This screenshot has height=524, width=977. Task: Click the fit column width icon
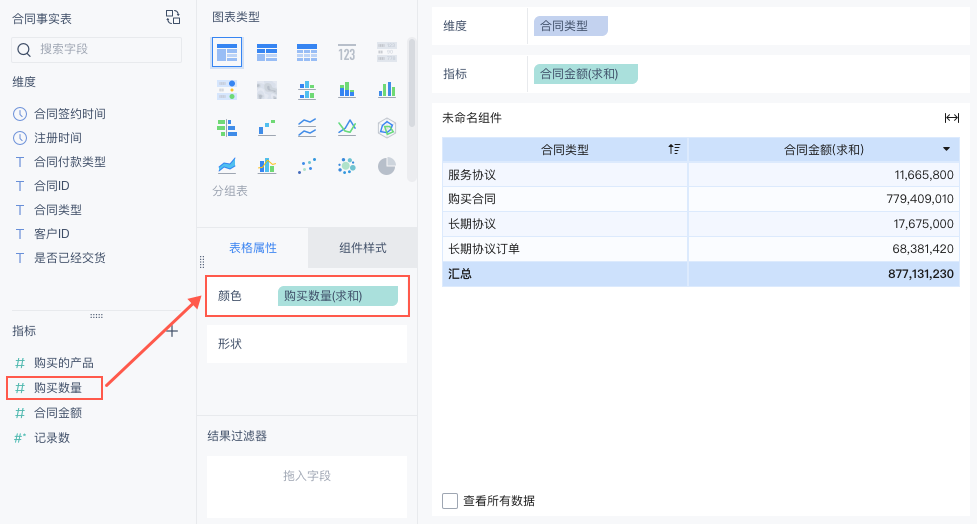[x=951, y=118]
